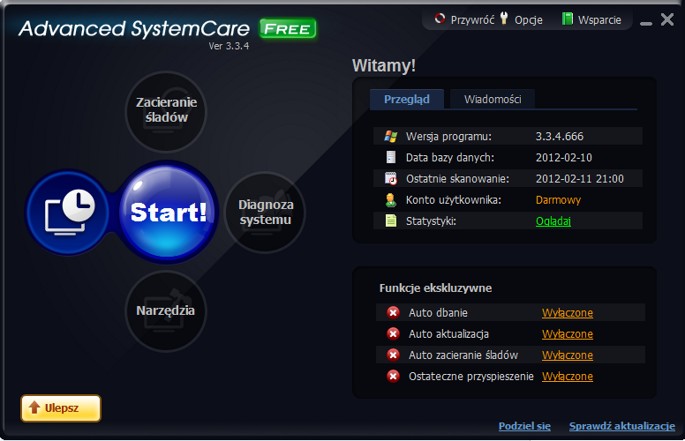Click red X icon beside Auto dbanie

[x=393, y=313]
